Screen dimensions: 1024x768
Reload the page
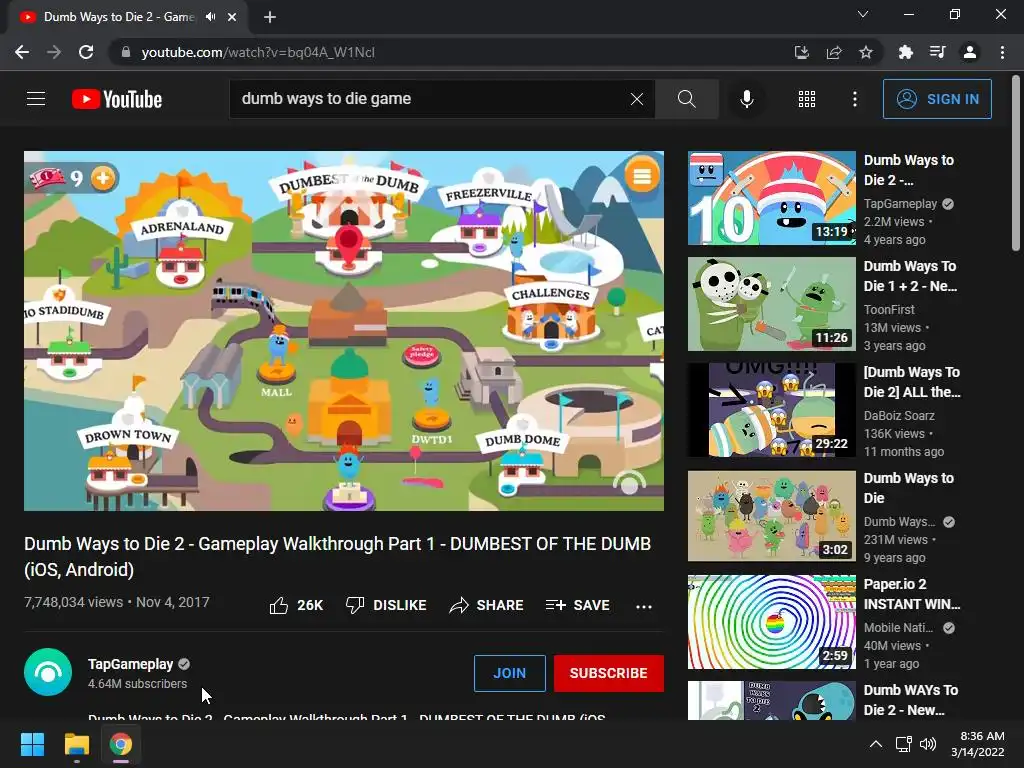point(86,52)
